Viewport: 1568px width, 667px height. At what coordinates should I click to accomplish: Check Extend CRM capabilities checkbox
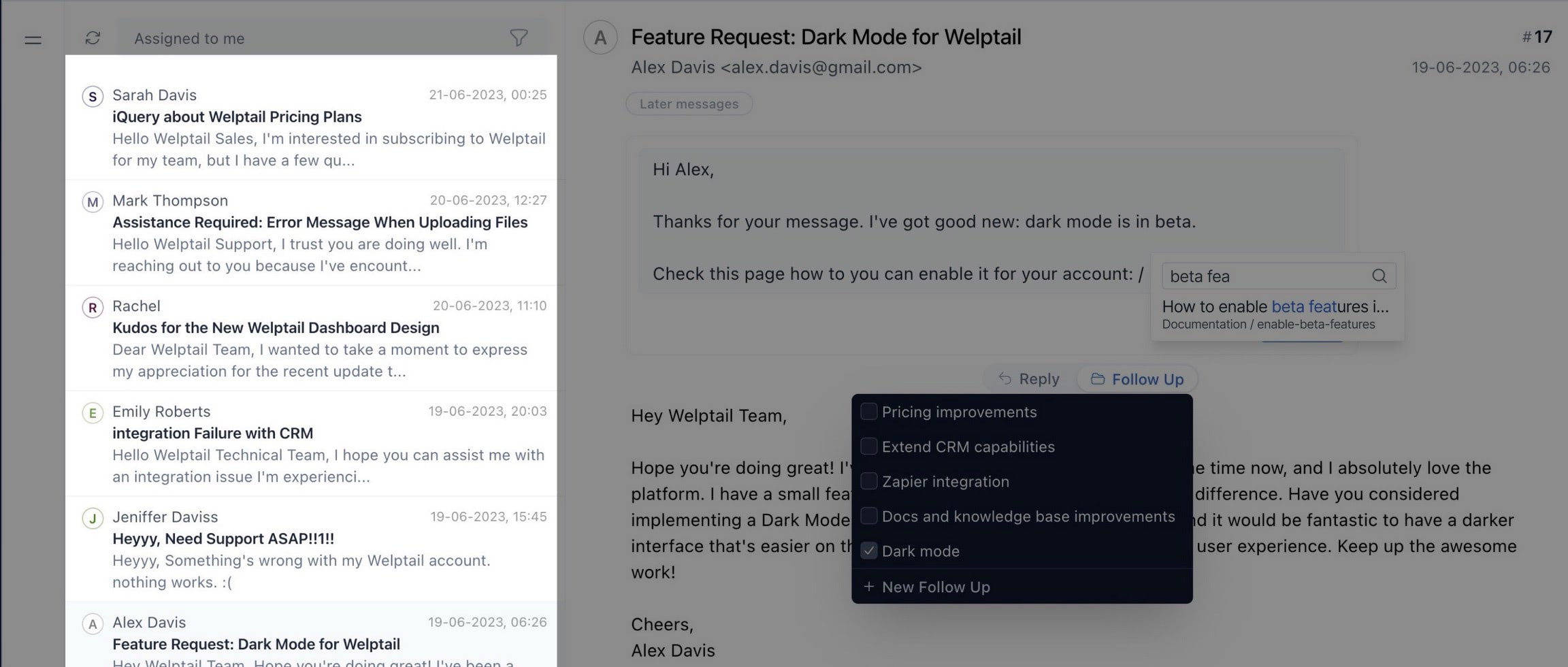pos(868,446)
